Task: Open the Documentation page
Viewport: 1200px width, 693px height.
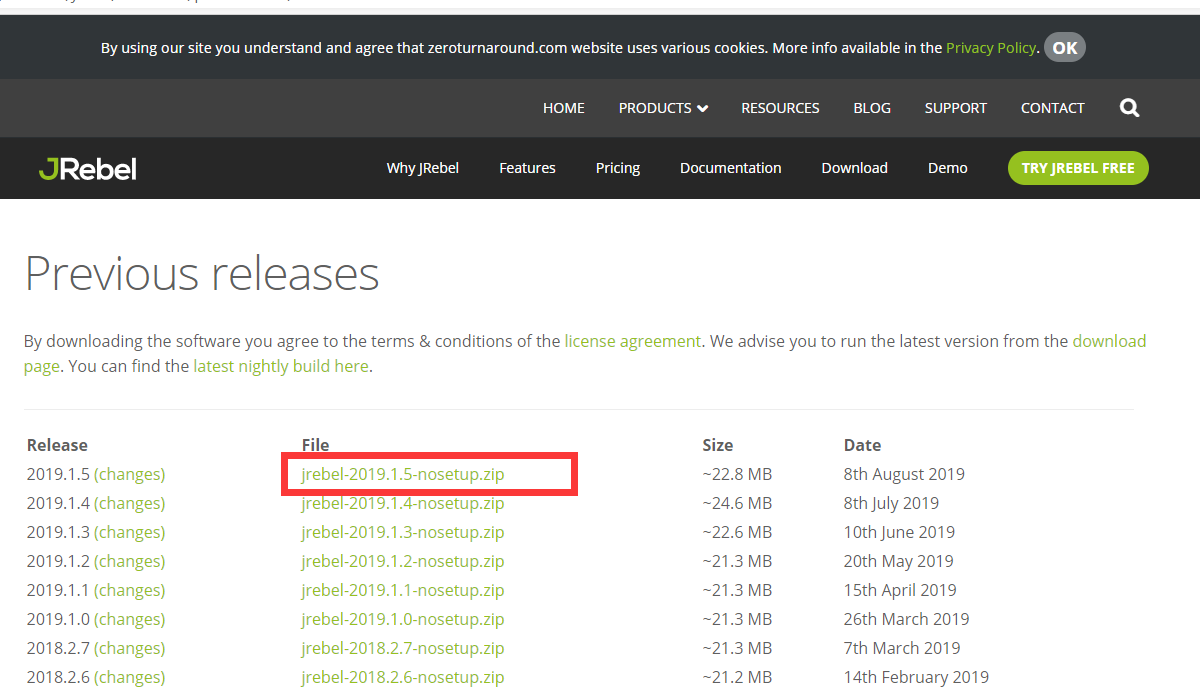Action: [731, 168]
